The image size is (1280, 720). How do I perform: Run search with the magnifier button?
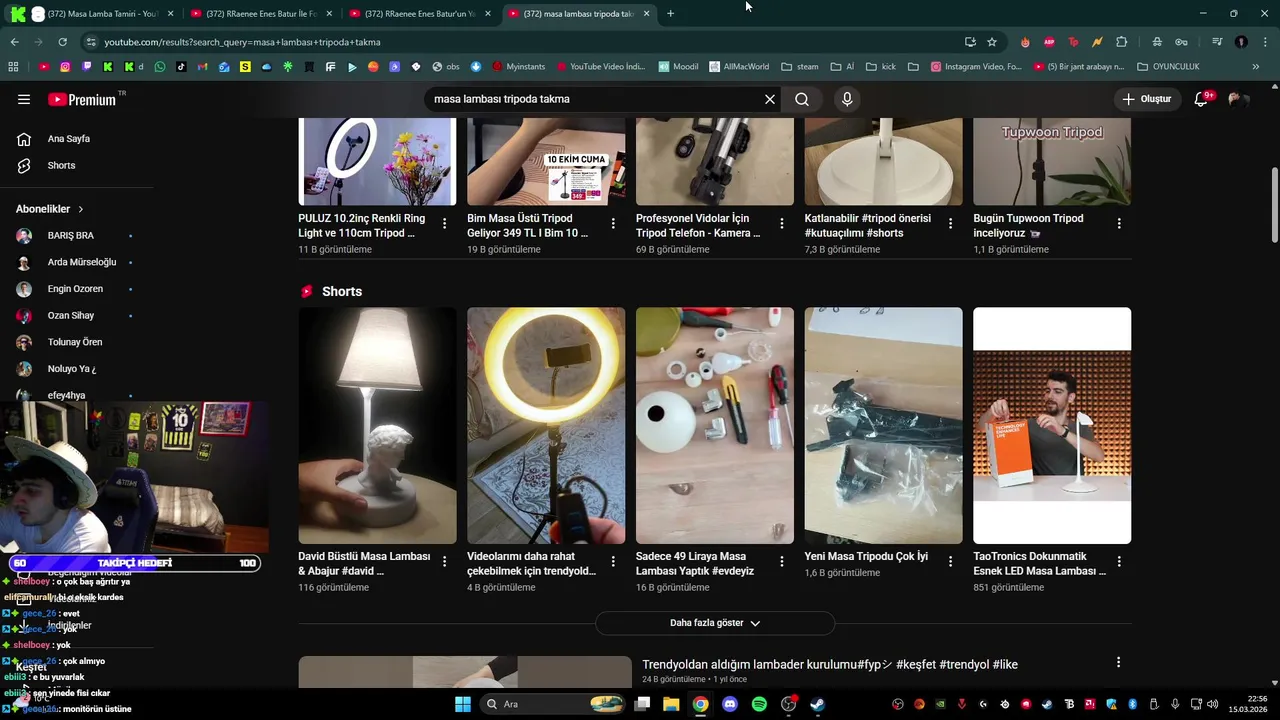click(802, 99)
